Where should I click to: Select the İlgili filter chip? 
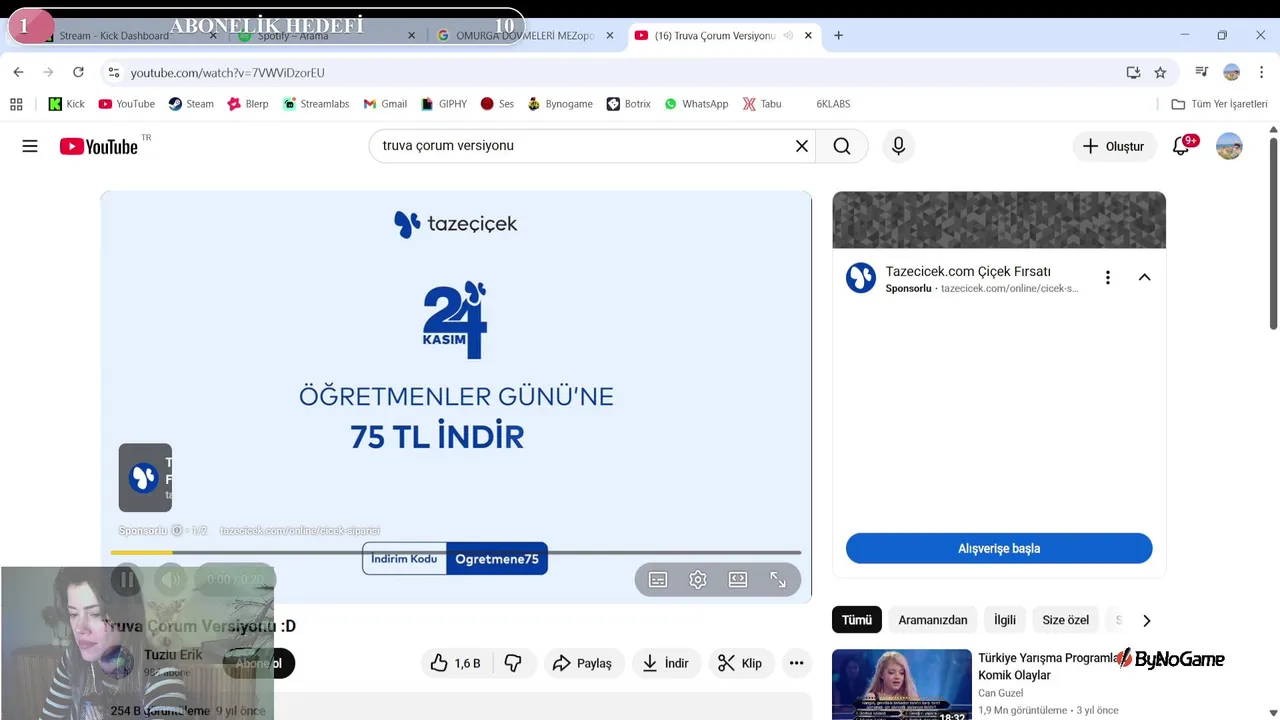1005,620
